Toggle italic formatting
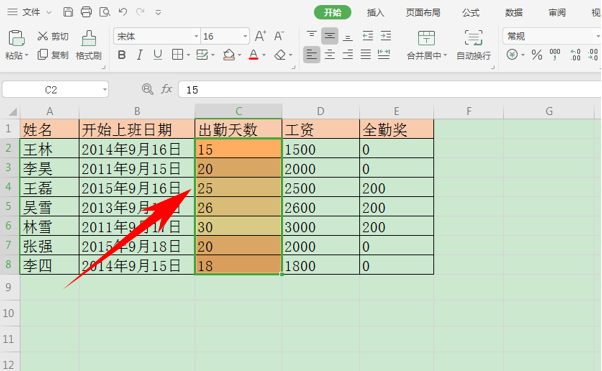Screen dimensions: 602x371 click(139, 55)
